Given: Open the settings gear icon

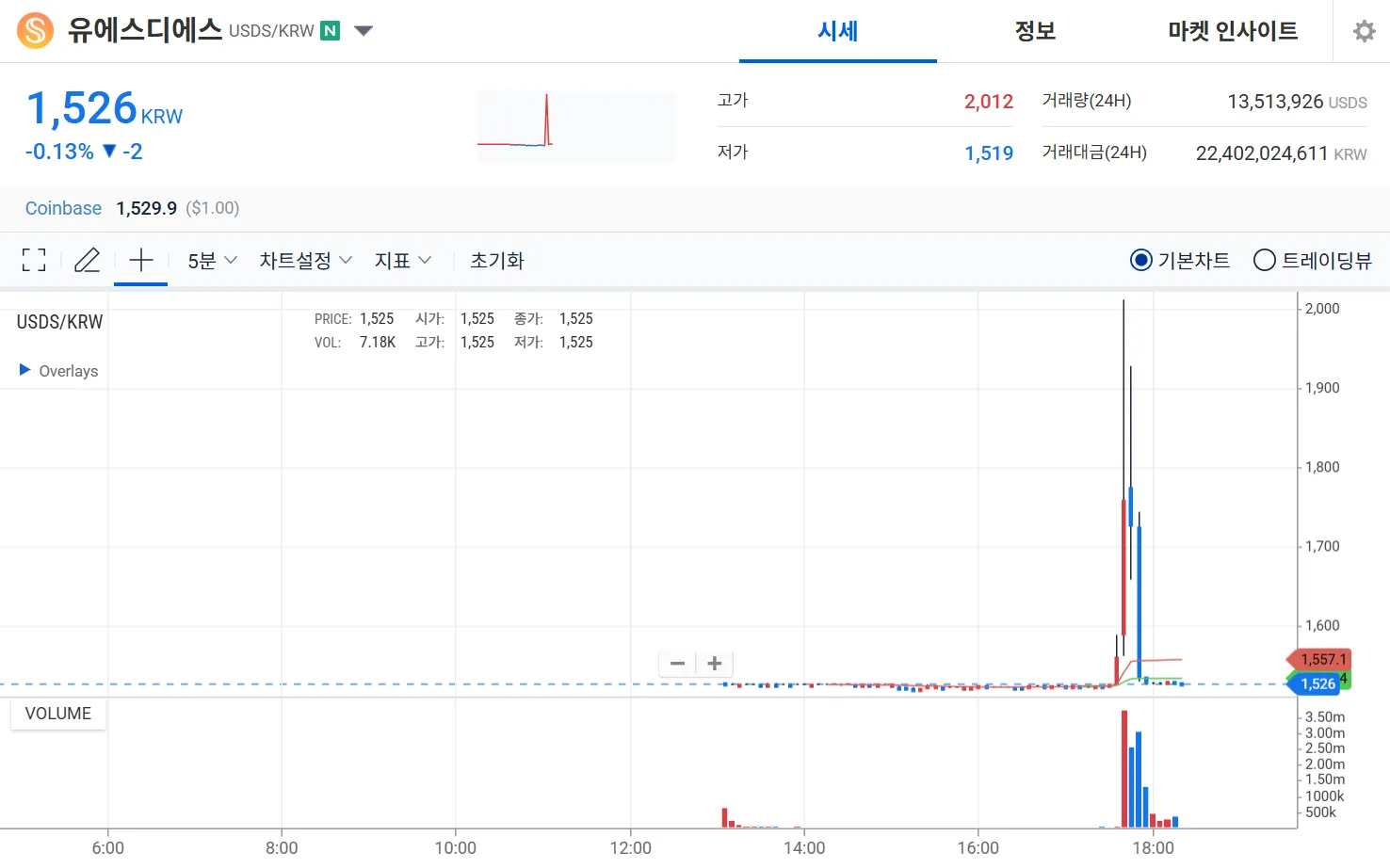Looking at the screenshot, I should (x=1364, y=31).
